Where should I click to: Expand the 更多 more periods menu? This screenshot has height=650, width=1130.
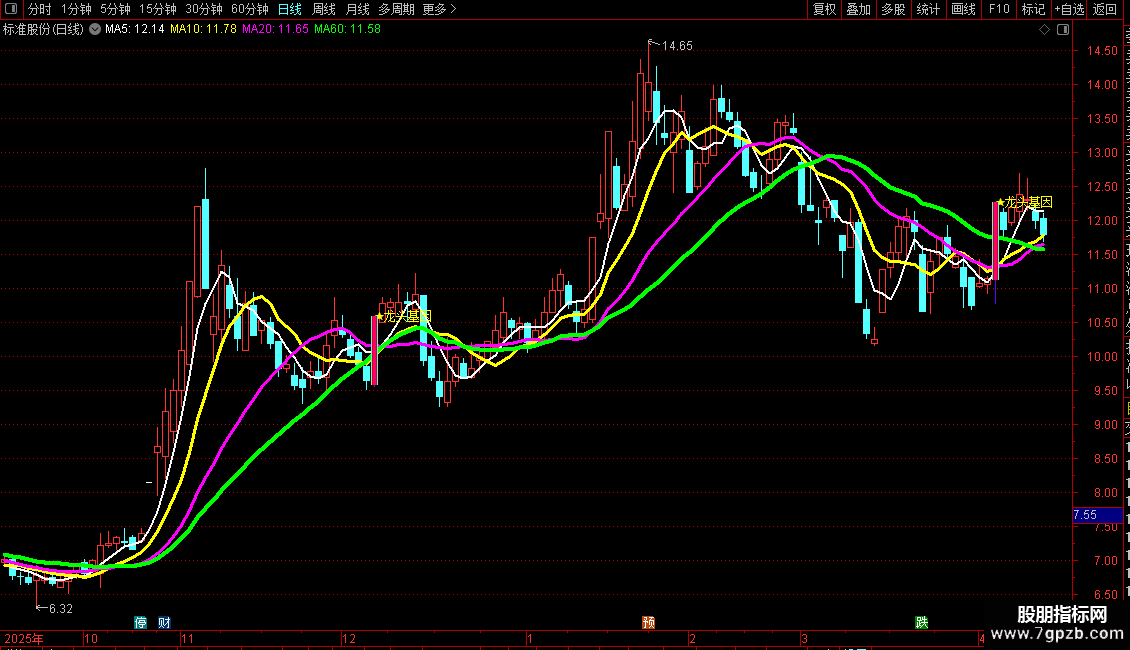440,9
